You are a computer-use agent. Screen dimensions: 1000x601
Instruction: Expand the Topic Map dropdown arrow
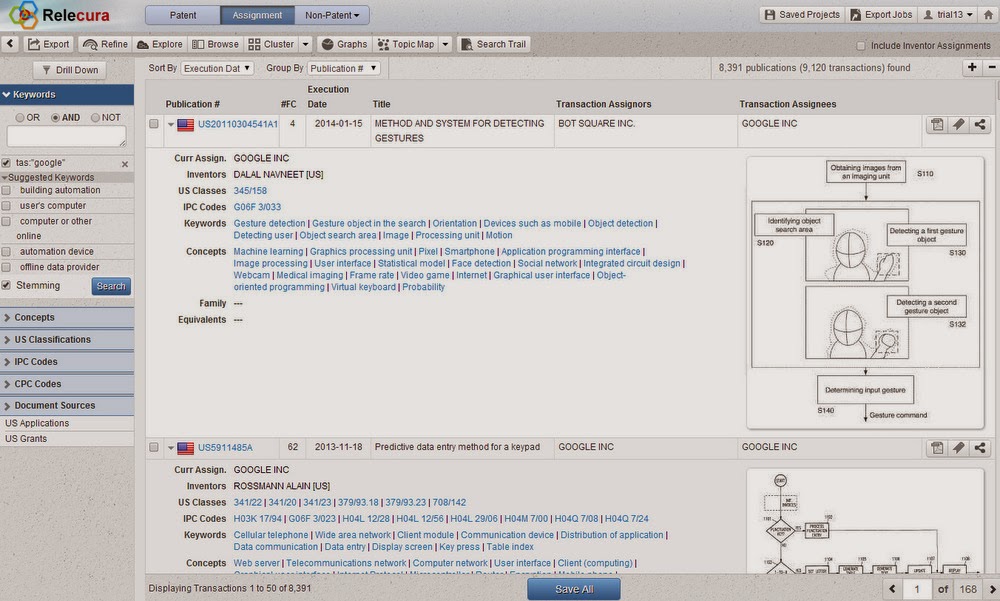tap(445, 44)
